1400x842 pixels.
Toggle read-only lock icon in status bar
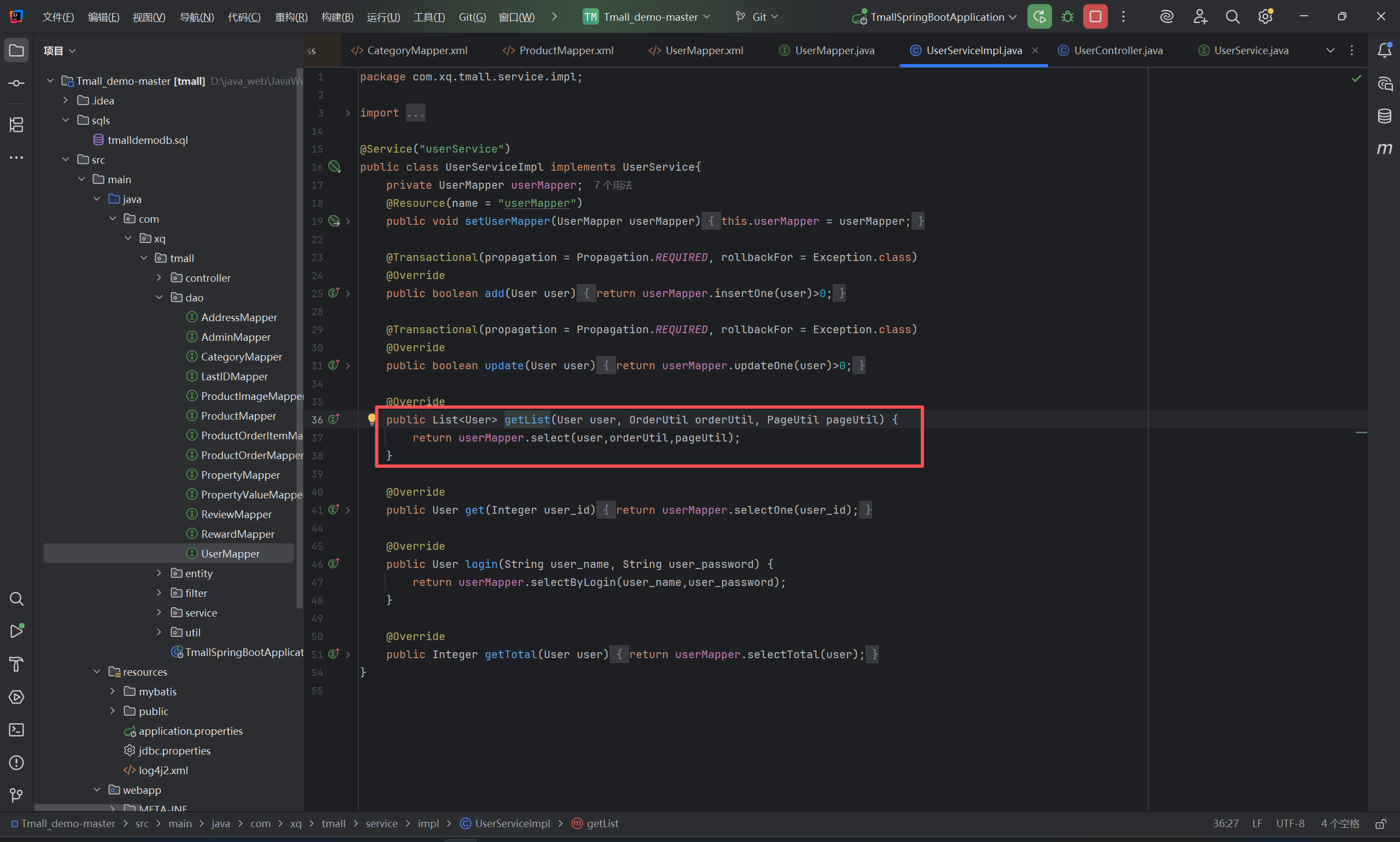click(1381, 823)
